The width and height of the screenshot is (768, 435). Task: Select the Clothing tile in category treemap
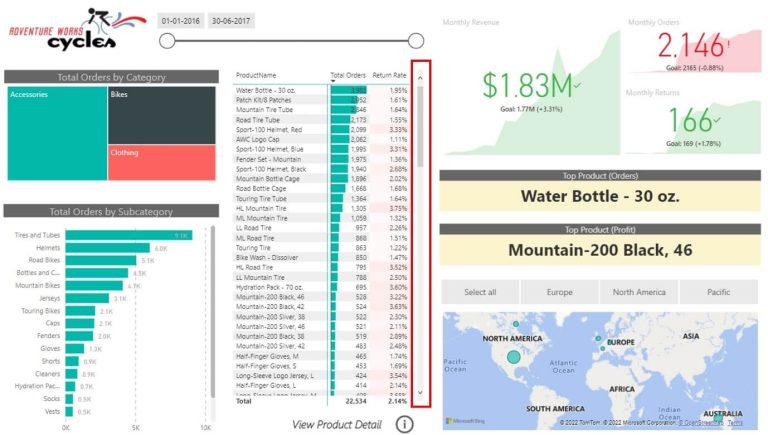point(161,163)
